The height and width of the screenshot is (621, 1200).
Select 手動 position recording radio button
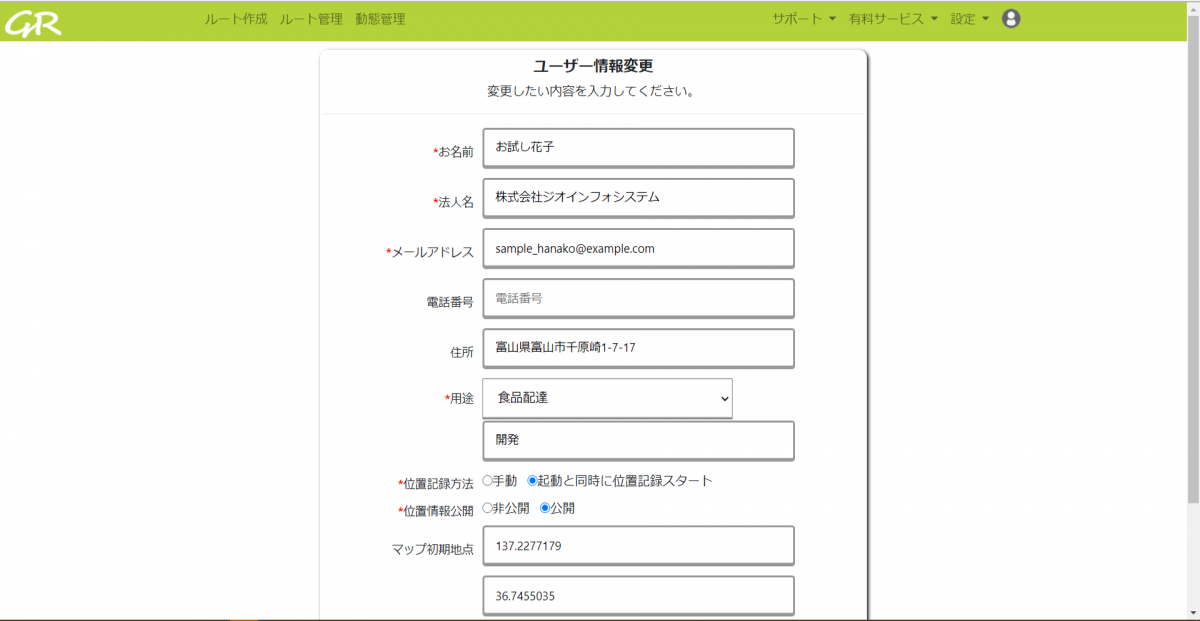pos(488,481)
